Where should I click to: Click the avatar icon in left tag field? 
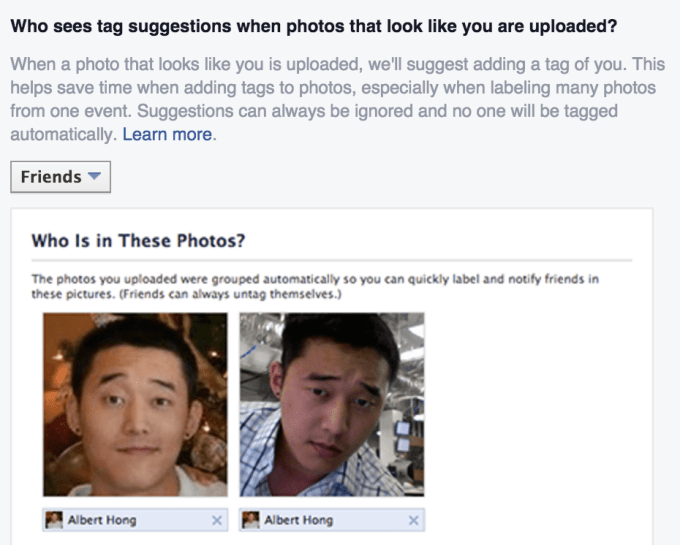point(54,520)
